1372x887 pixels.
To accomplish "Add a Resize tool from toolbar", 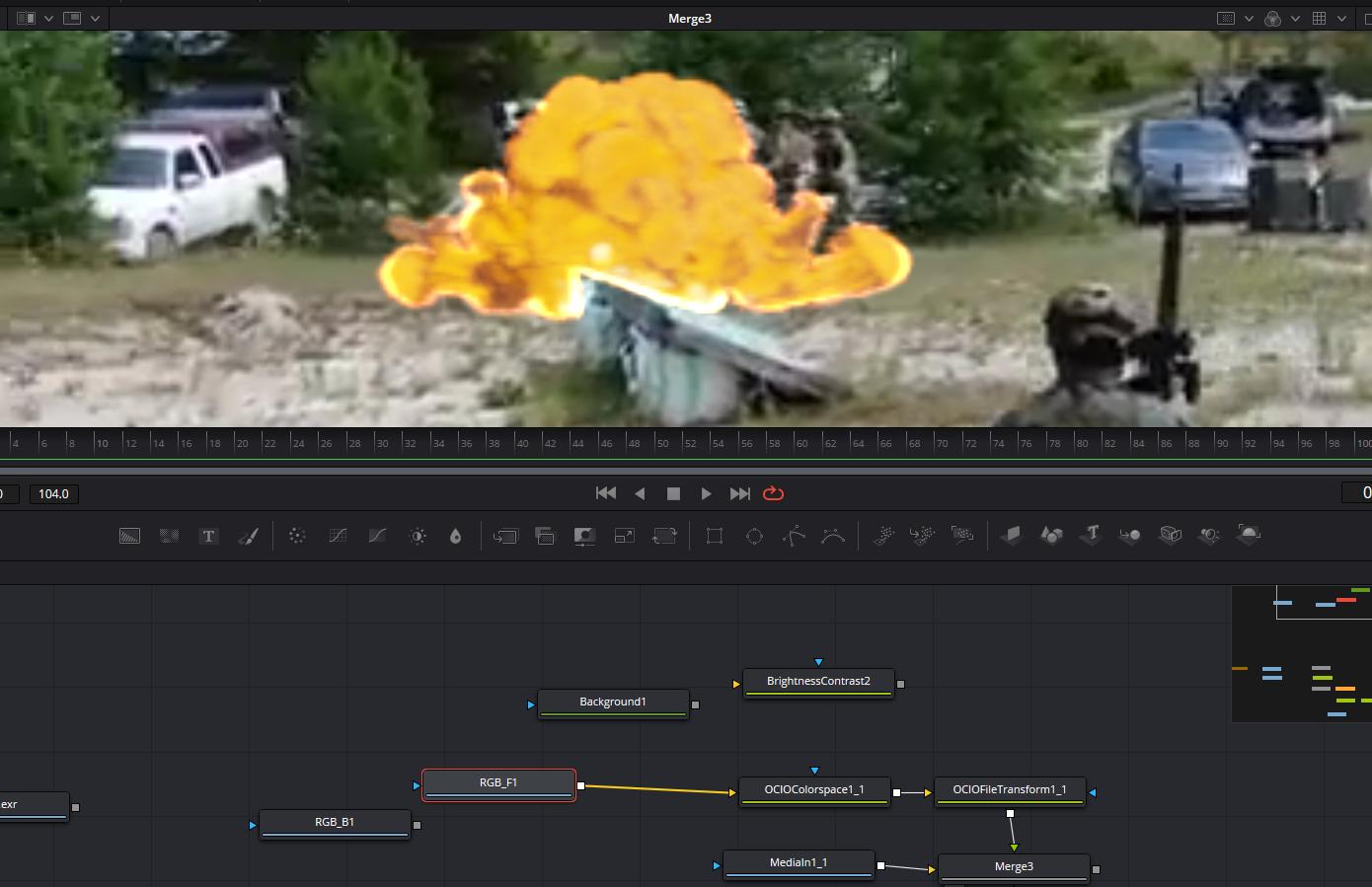I will point(625,536).
